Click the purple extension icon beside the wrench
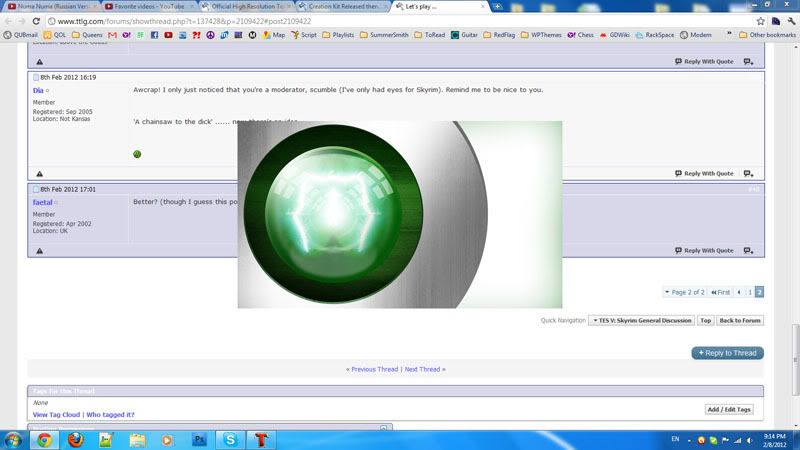This screenshot has width=800, height=450. click(x=776, y=21)
